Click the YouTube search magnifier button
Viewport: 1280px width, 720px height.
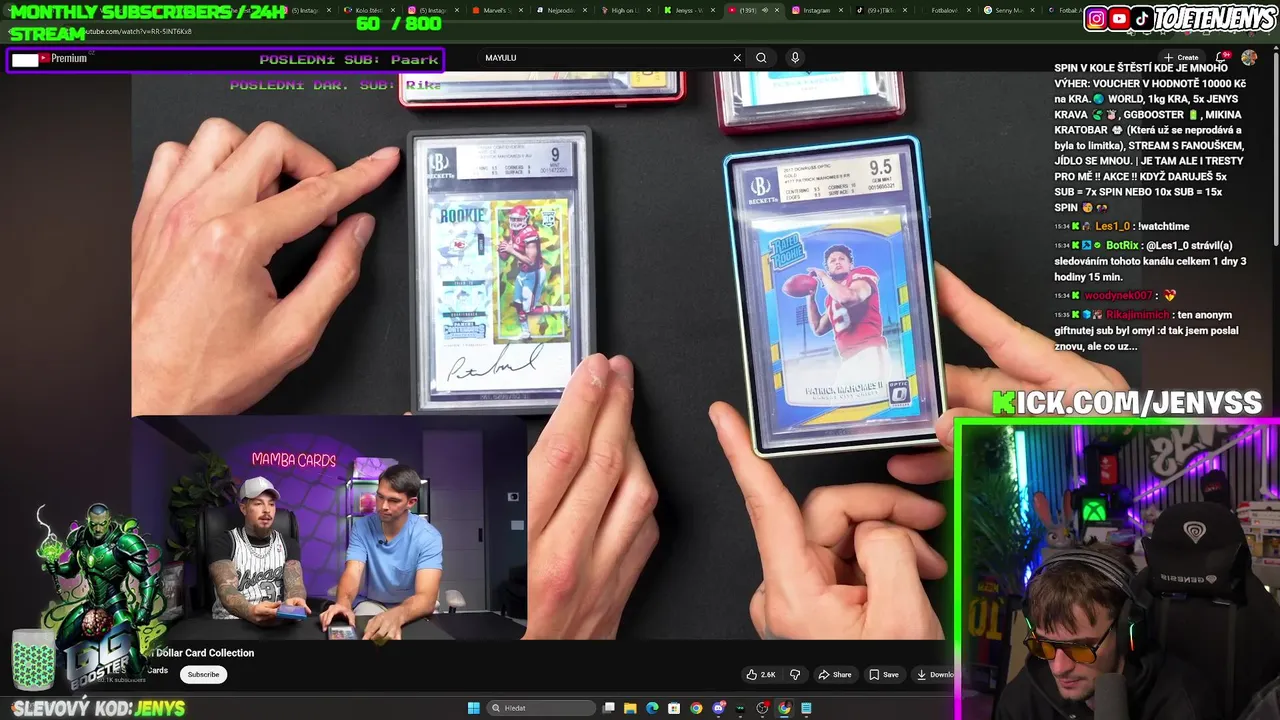point(761,58)
